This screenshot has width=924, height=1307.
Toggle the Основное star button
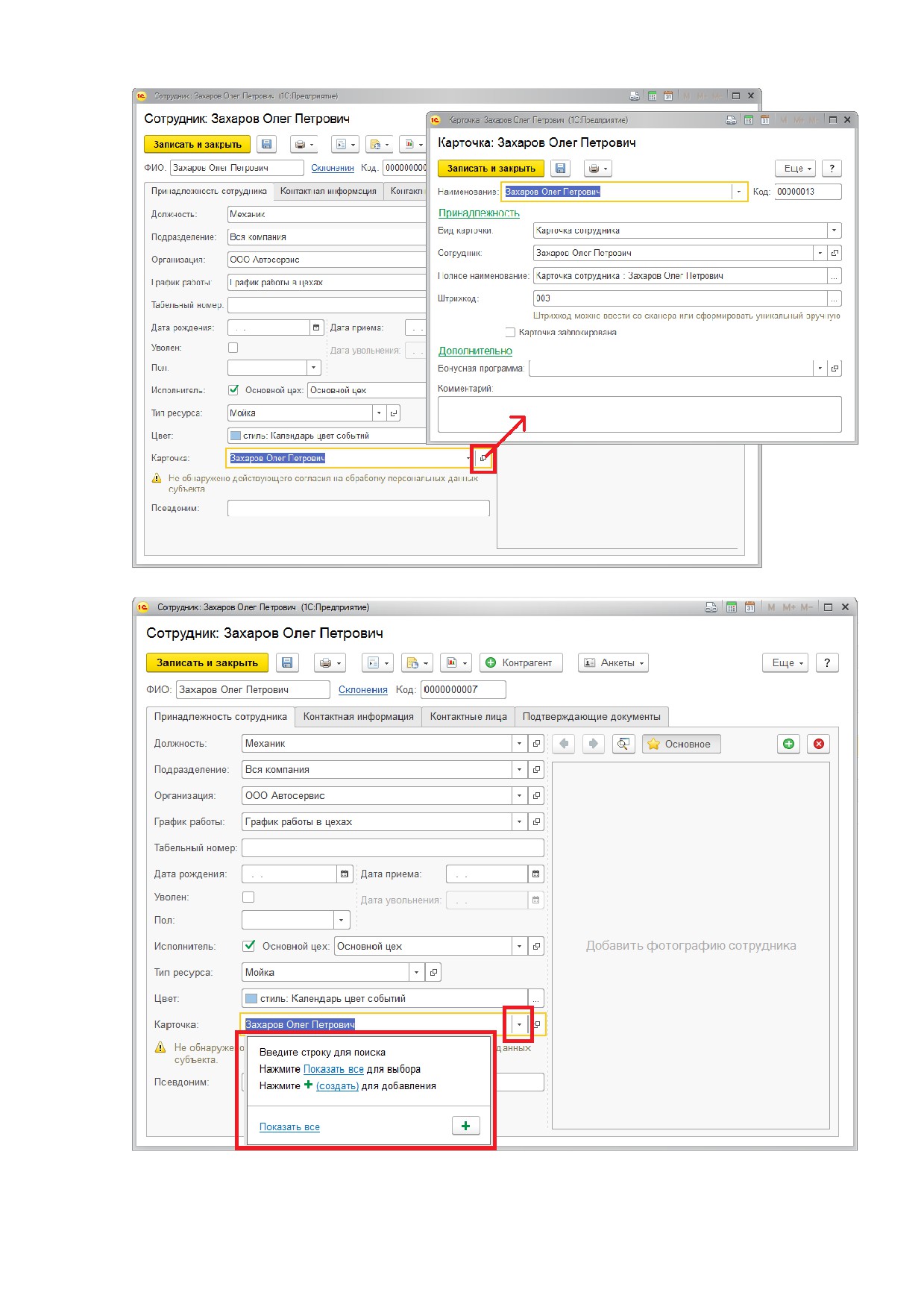[x=681, y=744]
